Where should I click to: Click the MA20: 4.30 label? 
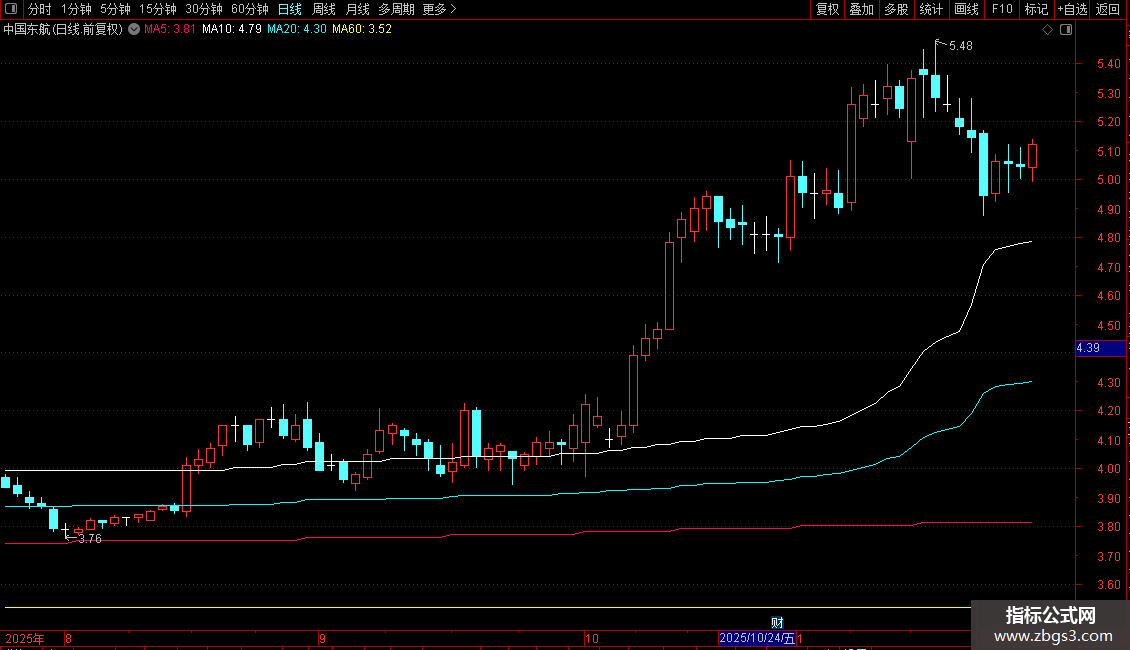coord(296,30)
